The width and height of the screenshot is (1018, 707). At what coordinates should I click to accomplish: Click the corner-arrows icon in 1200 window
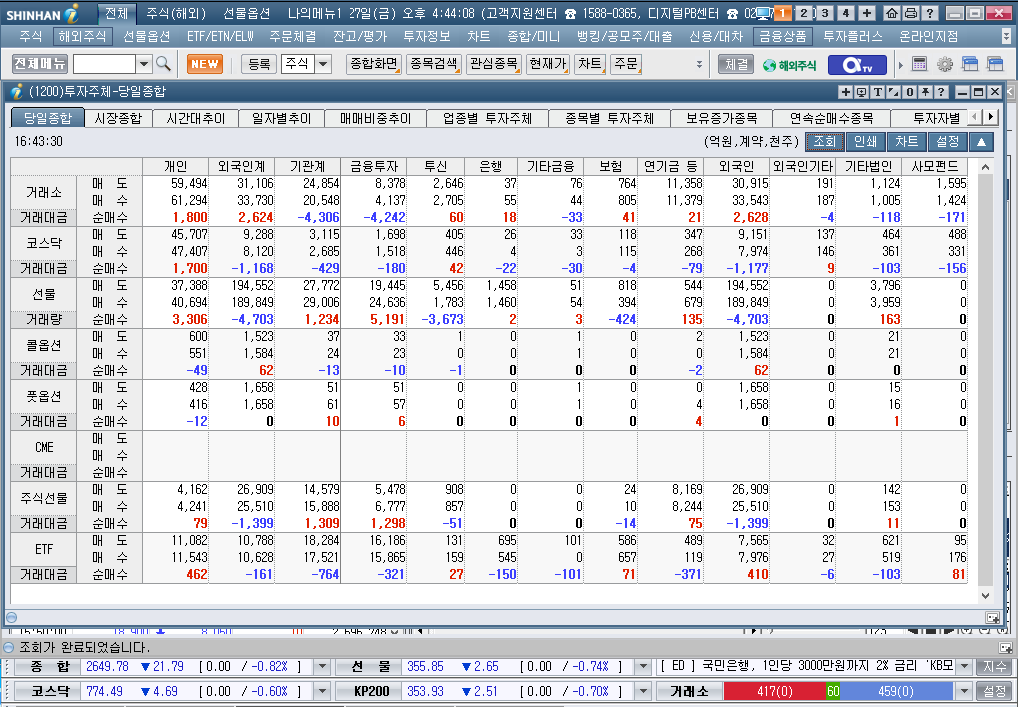894,92
